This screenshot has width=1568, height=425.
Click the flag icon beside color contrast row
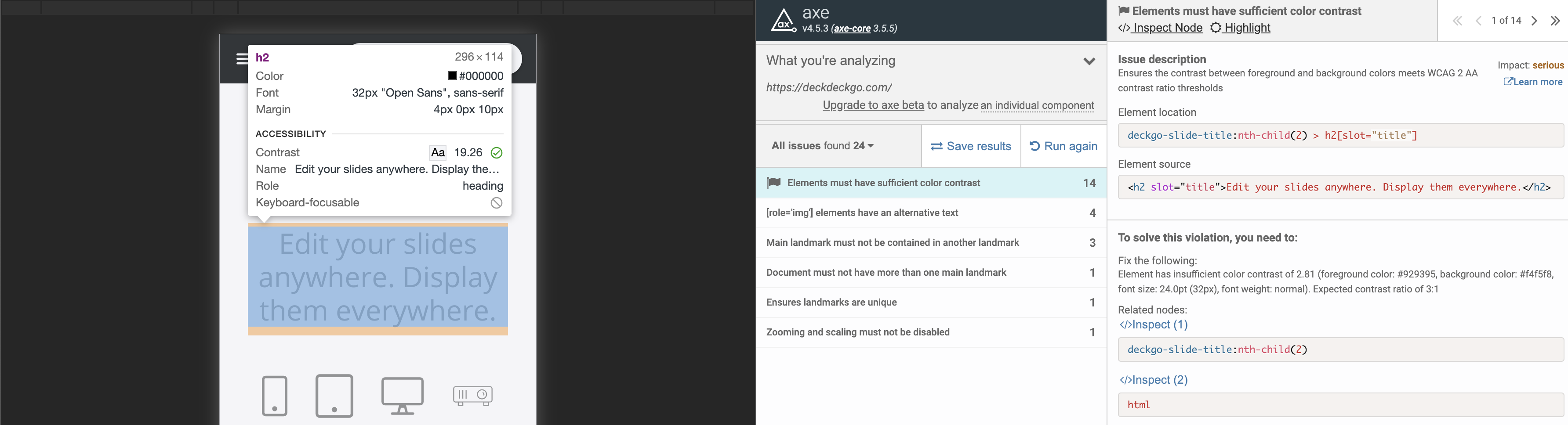click(773, 182)
